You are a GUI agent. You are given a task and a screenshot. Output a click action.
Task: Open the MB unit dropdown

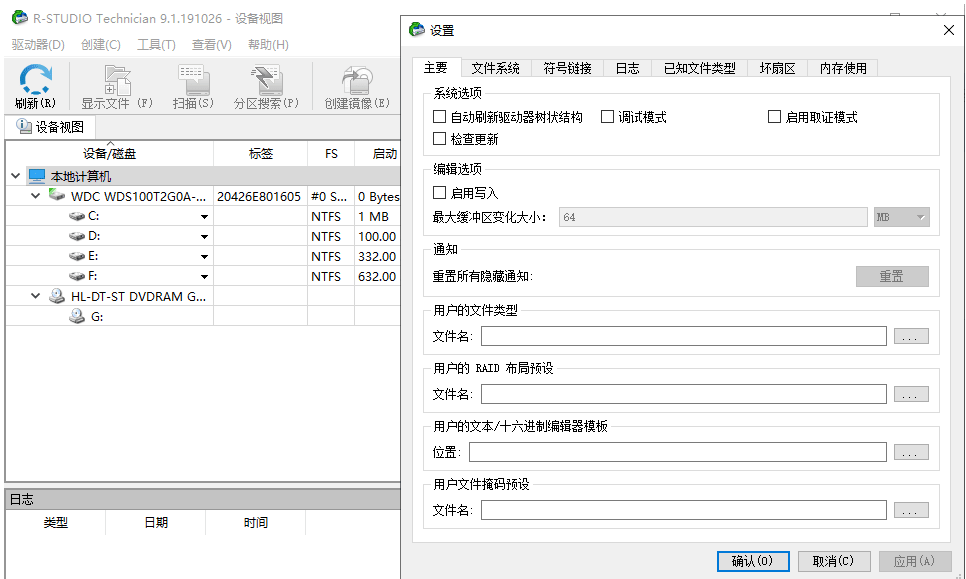tap(902, 217)
